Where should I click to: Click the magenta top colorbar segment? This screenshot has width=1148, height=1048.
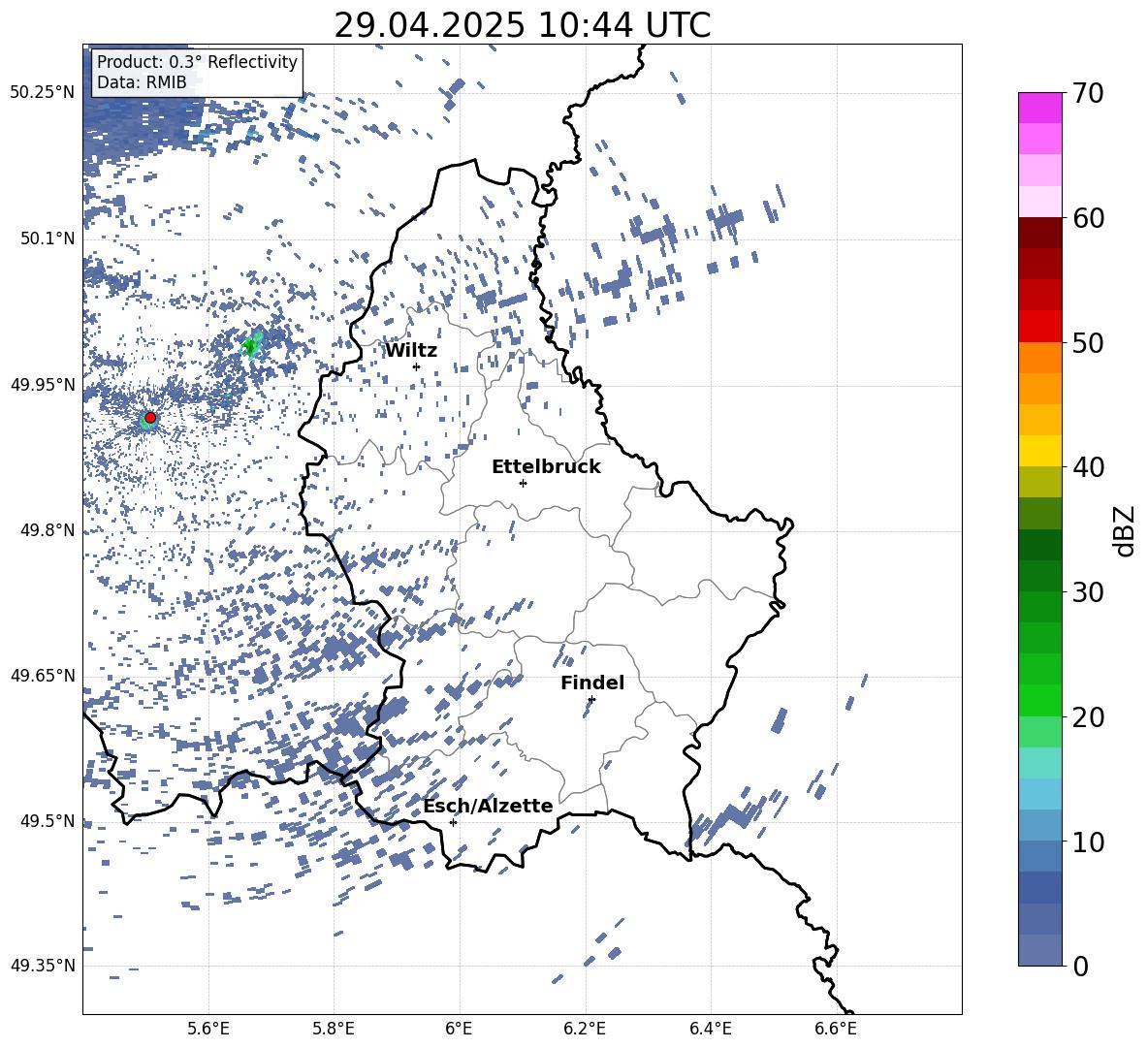pyautogui.click(x=1040, y=108)
